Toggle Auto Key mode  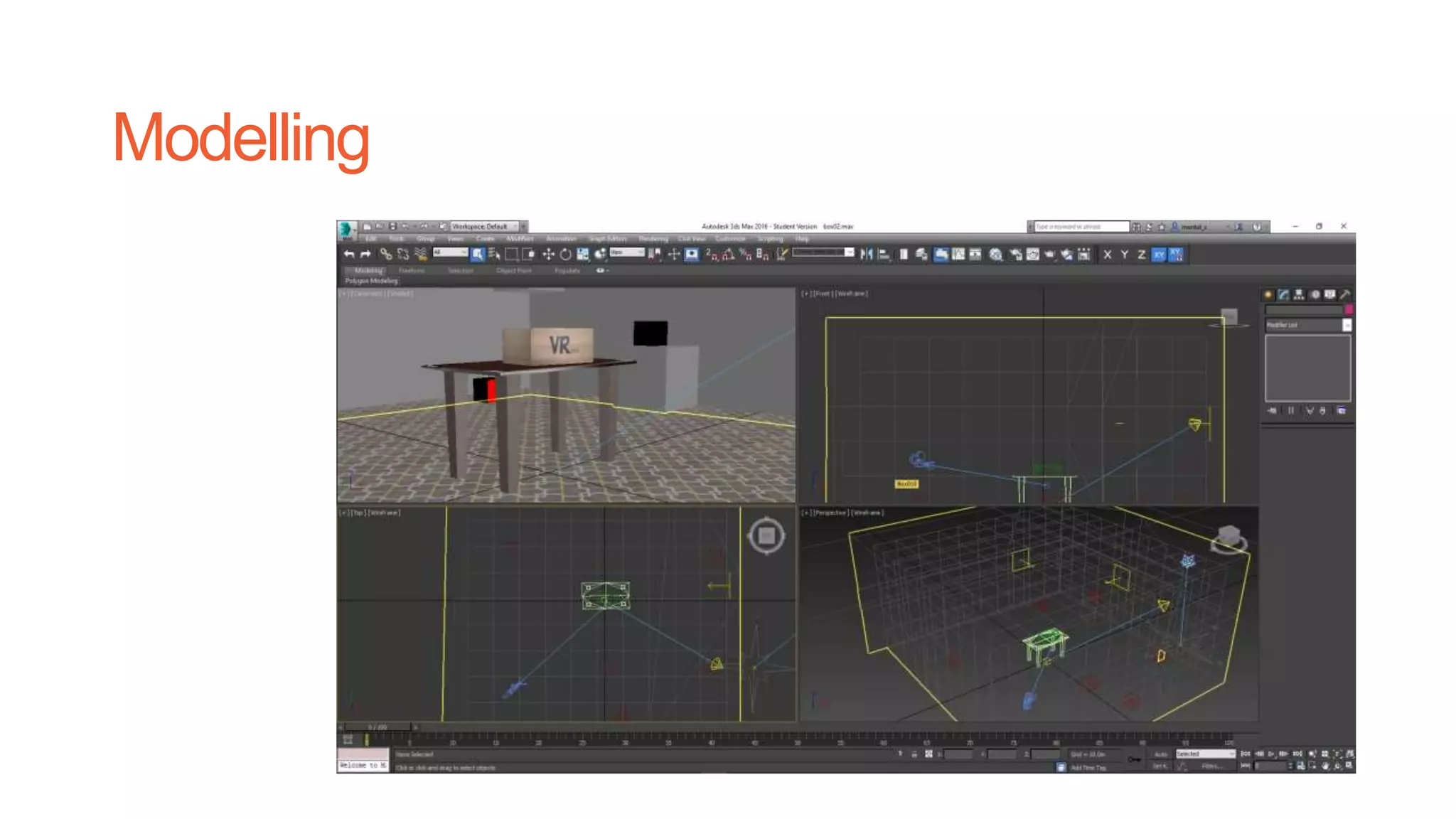(x=1160, y=754)
